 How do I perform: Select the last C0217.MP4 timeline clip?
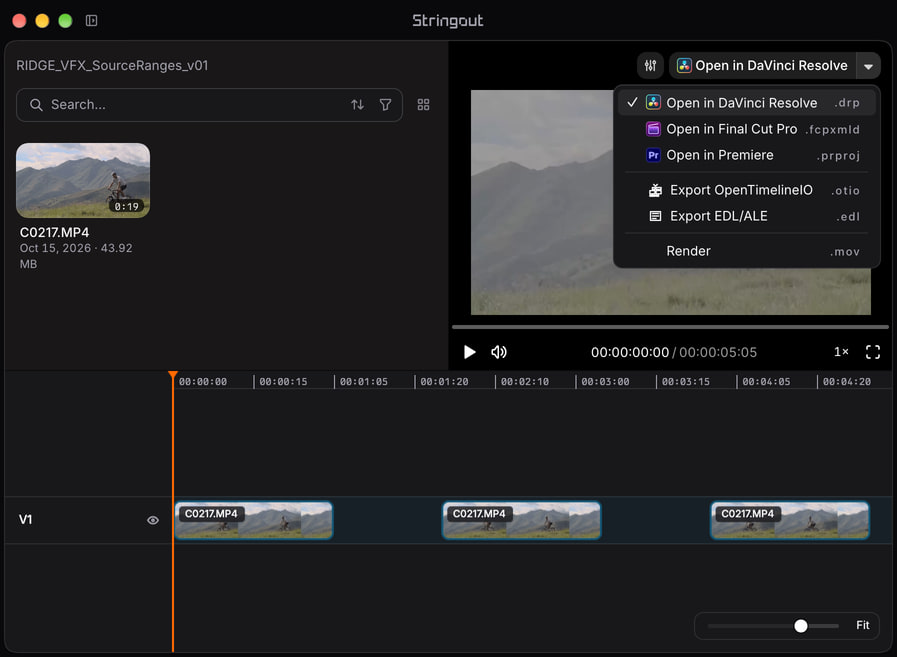coord(790,520)
